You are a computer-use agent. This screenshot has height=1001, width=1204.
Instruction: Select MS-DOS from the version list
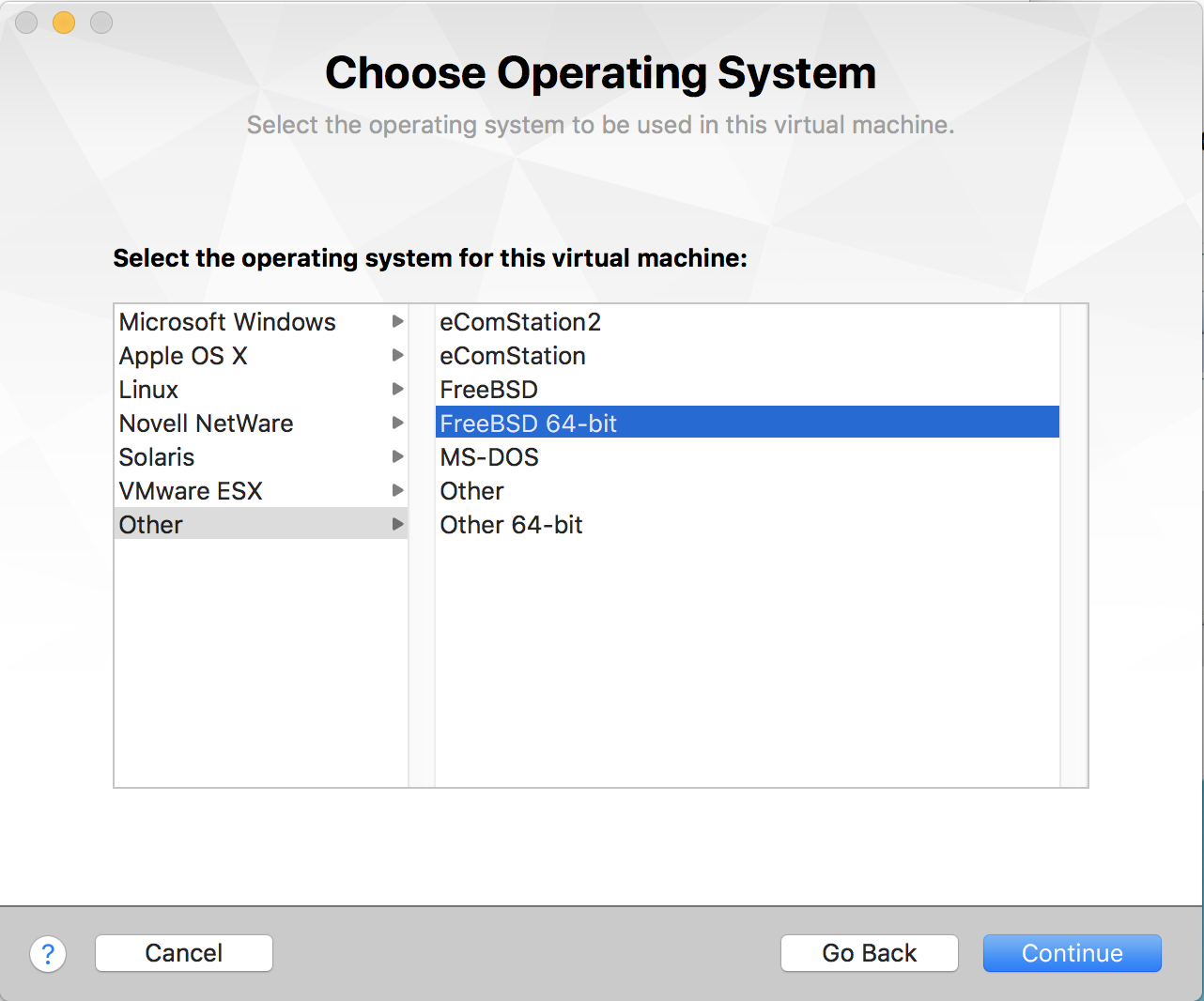click(x=489, y=457)
